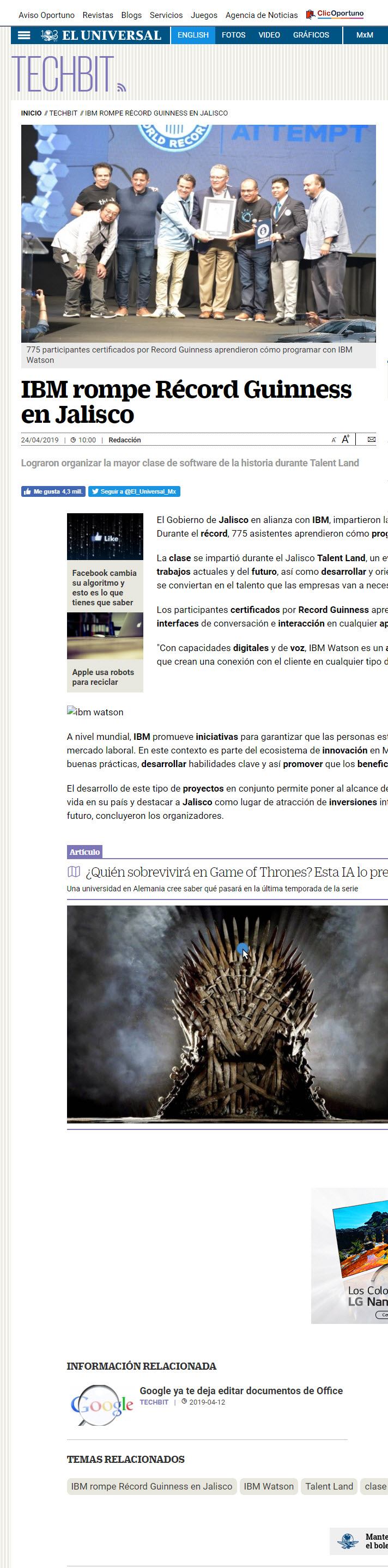Open the MxM section
This screenshot has height=1568, width=388.
coord(365,35)
